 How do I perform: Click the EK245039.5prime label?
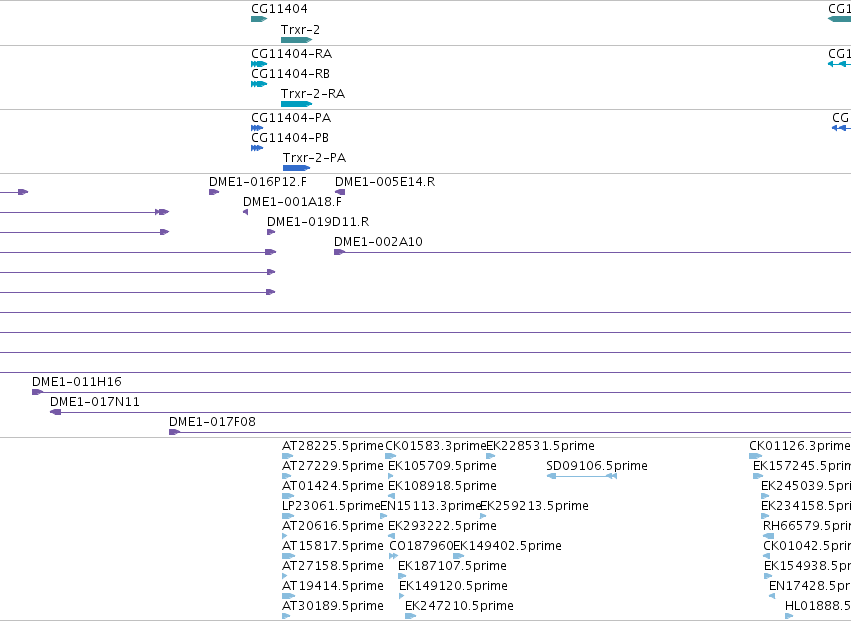(x=806, y=486)
